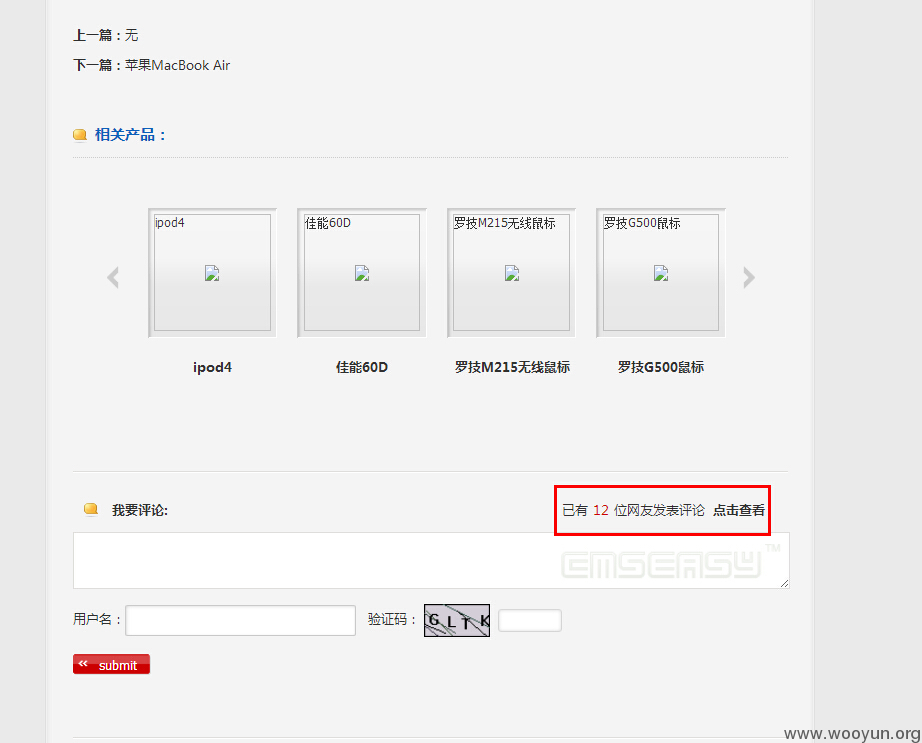The width and height of the screenshot is (922, 743).
Task: Click the 我要评论 heading text
Action: pyautogui.click(x=140, y=510)
